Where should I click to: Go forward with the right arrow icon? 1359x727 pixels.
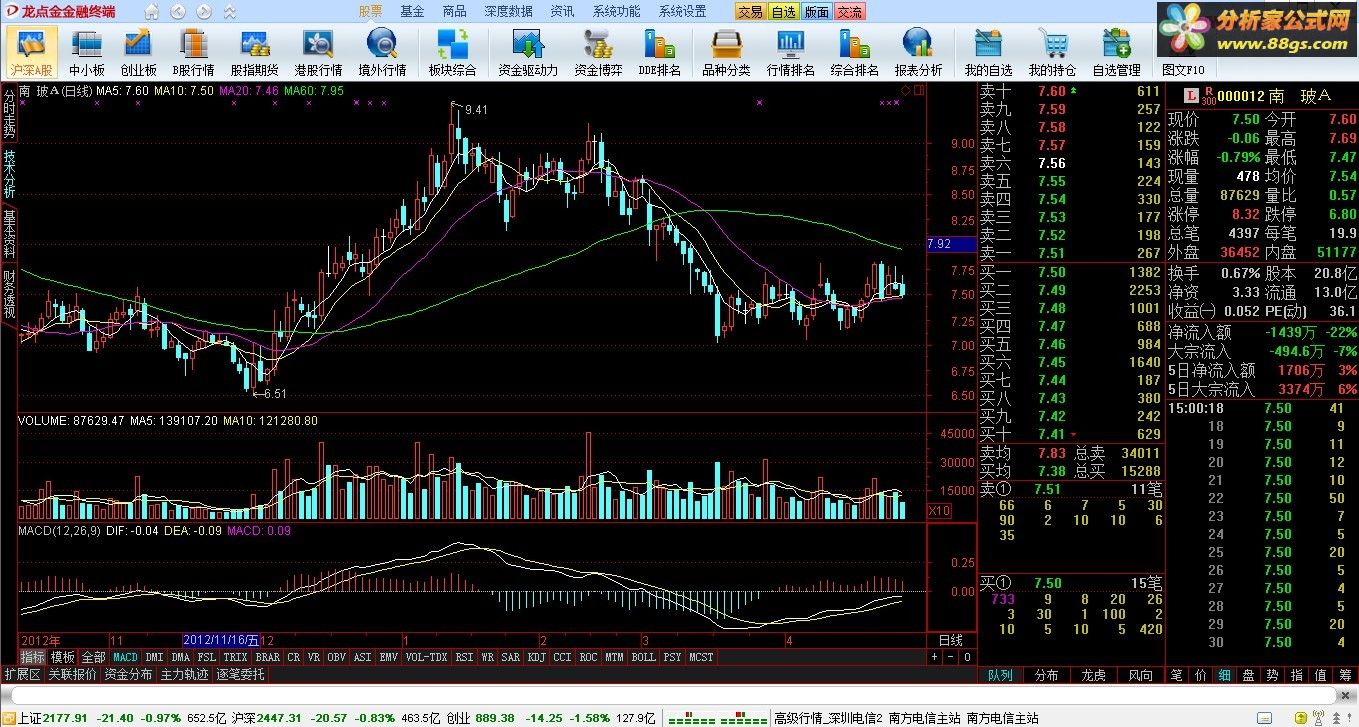pyautogui.click(x=203, y=12)
